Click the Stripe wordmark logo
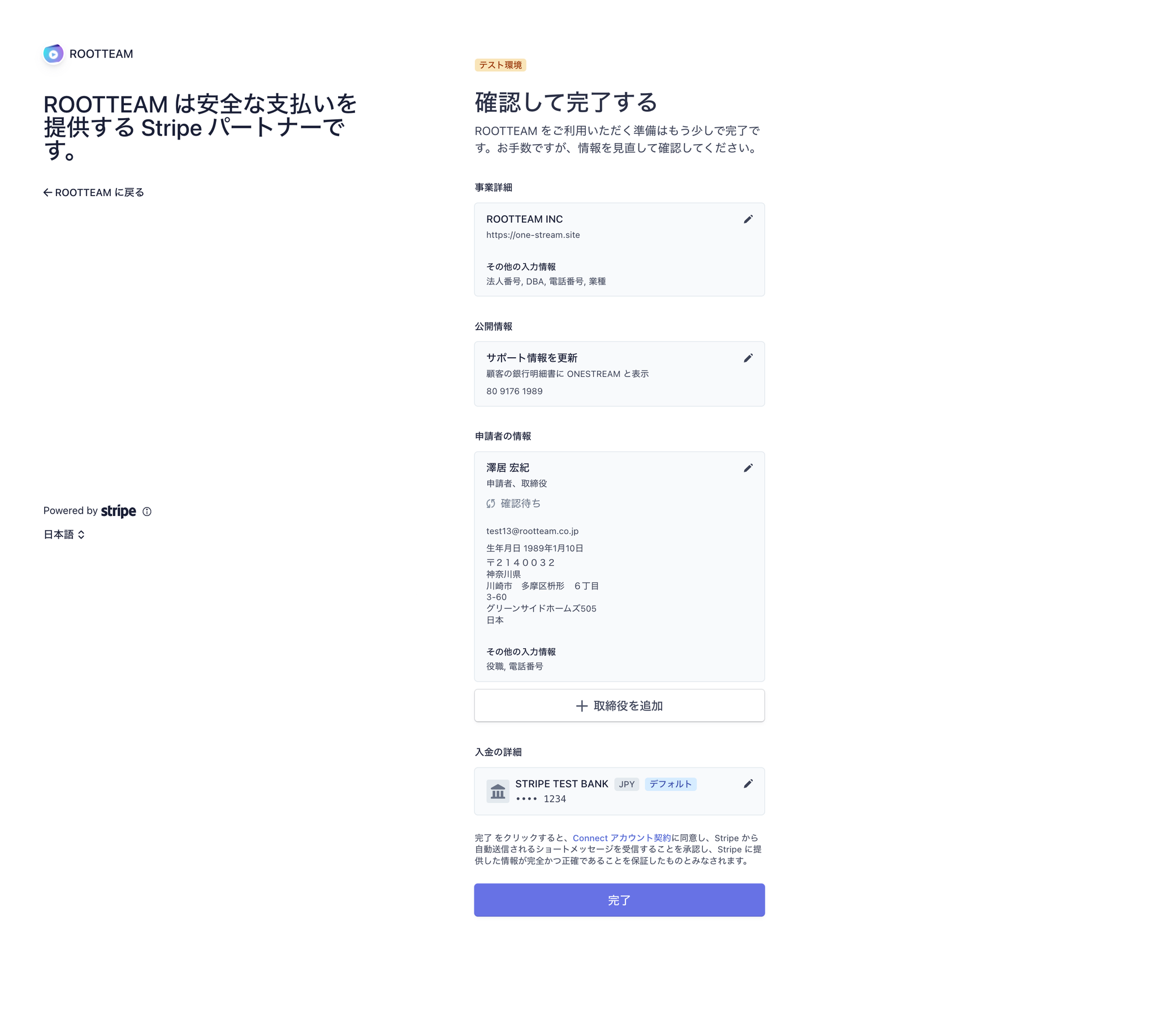 coord(118,510)
